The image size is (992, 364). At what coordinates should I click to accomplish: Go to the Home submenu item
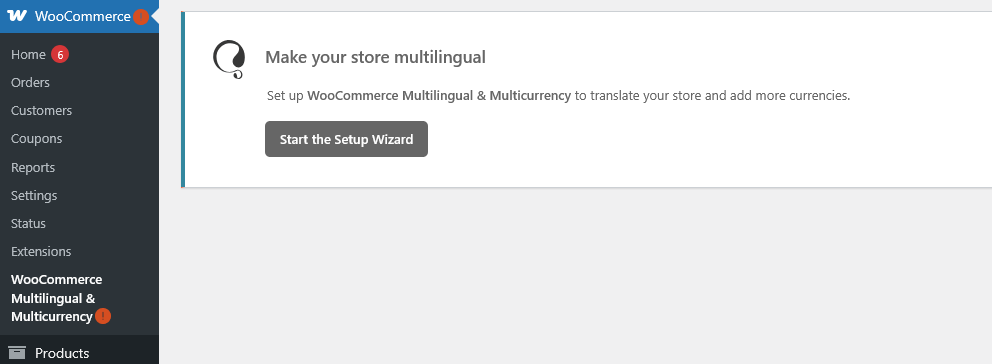click(28, 54)
